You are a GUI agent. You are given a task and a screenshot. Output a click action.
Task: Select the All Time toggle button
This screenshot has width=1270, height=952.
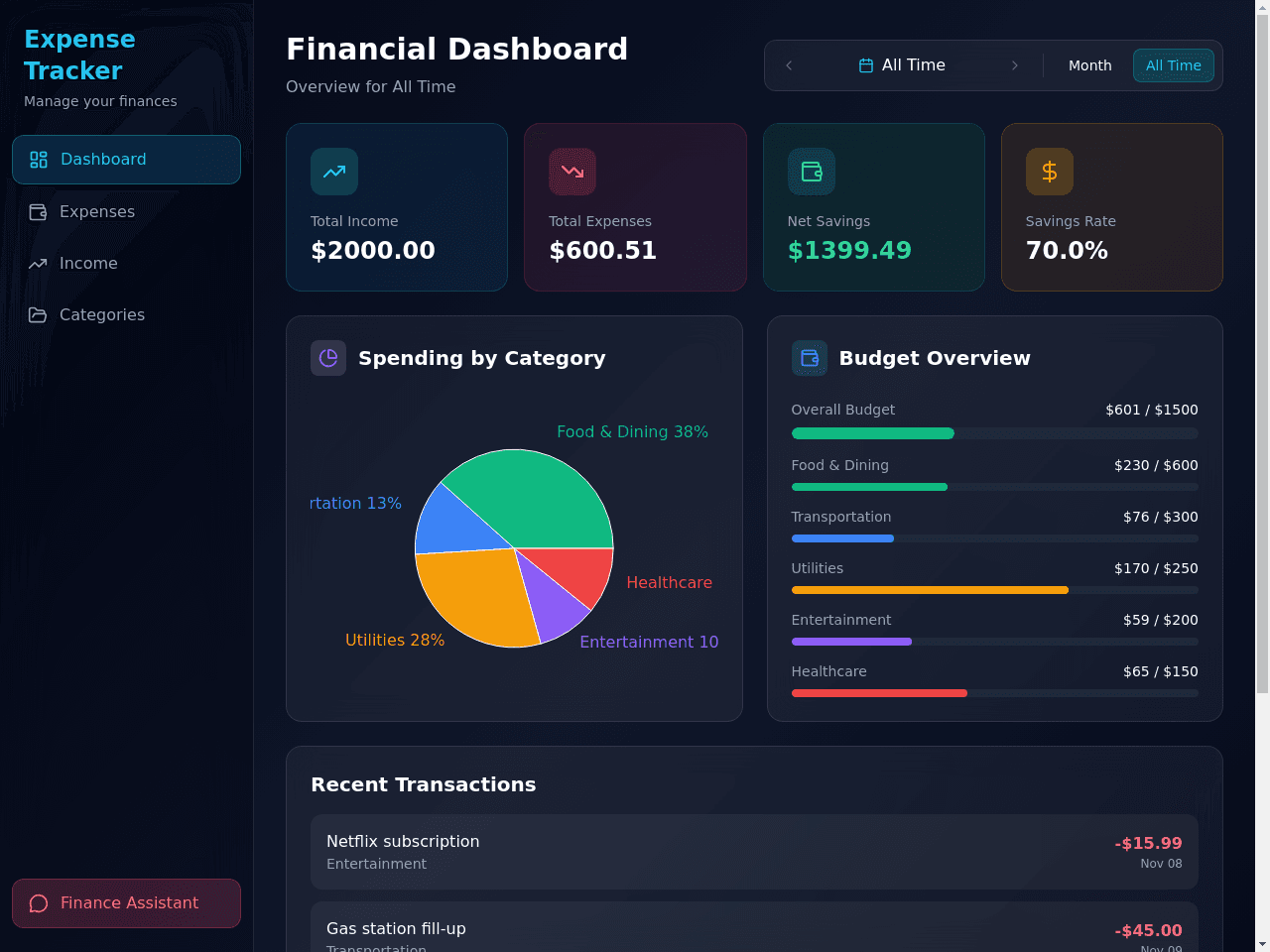1173,65
